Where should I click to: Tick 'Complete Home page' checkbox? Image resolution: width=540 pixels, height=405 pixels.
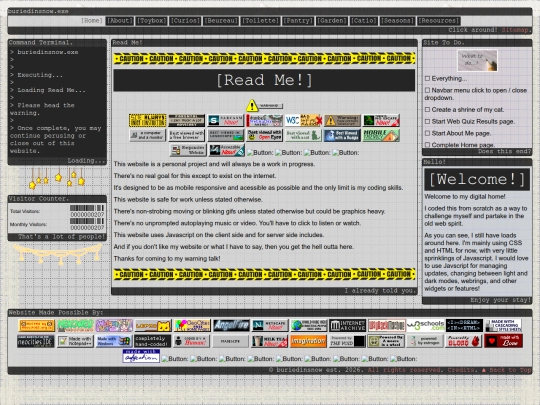(x=427, y=145)
